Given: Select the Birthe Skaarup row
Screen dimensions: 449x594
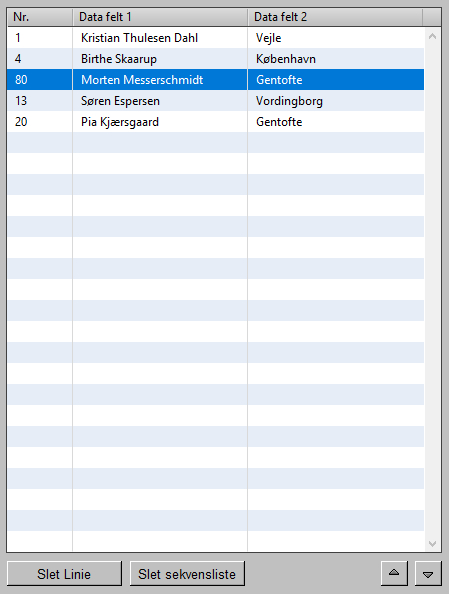Looking at the screenshot, I should [x=216, y=59].
